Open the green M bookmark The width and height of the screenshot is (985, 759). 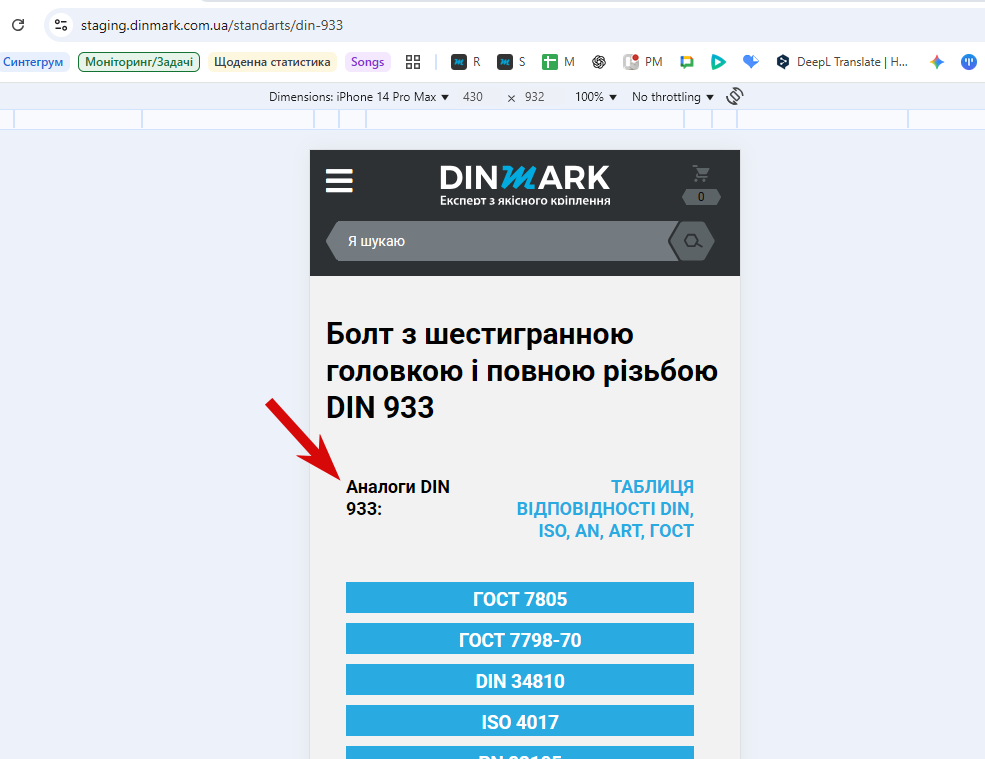558,62
